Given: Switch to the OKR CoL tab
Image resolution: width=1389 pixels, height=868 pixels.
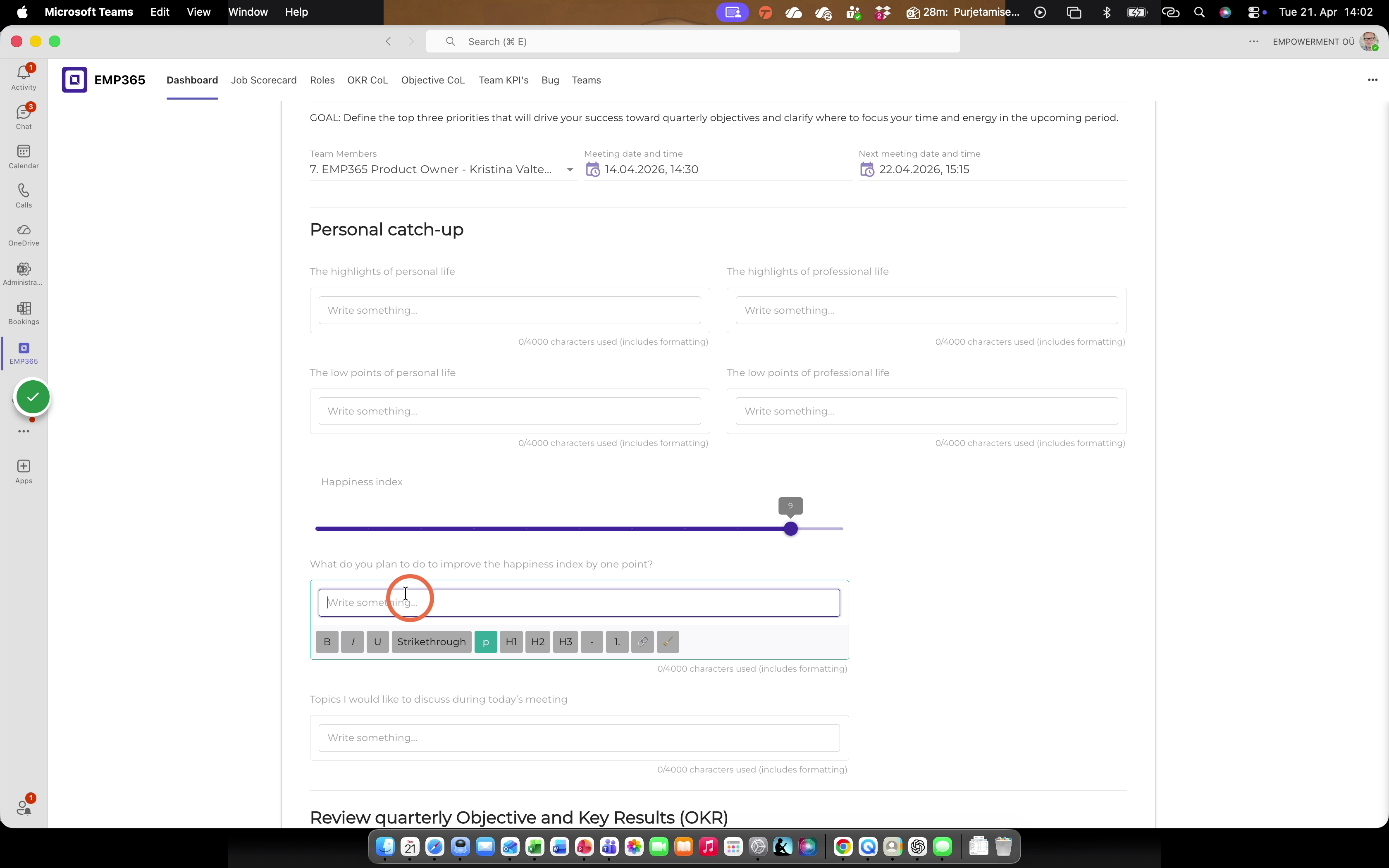Looking at the screenshot, I should click(368, 80).
